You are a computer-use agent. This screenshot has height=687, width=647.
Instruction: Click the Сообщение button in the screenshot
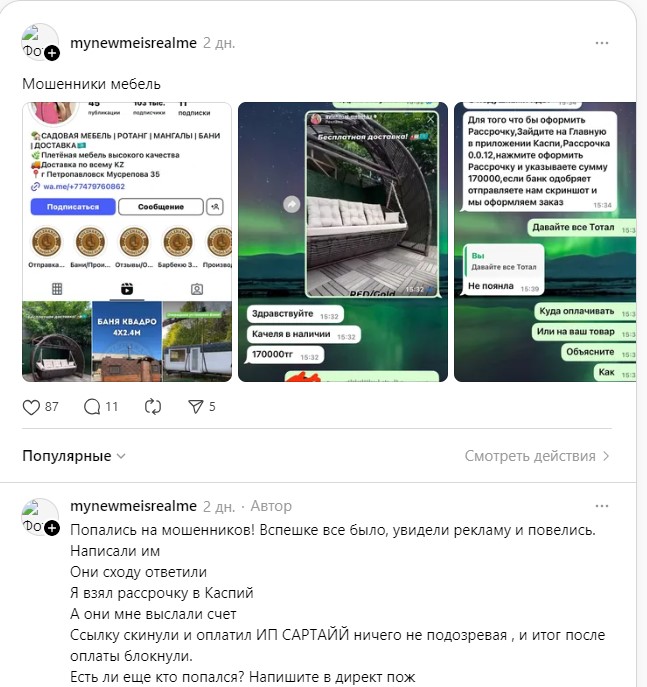(161, 207)
